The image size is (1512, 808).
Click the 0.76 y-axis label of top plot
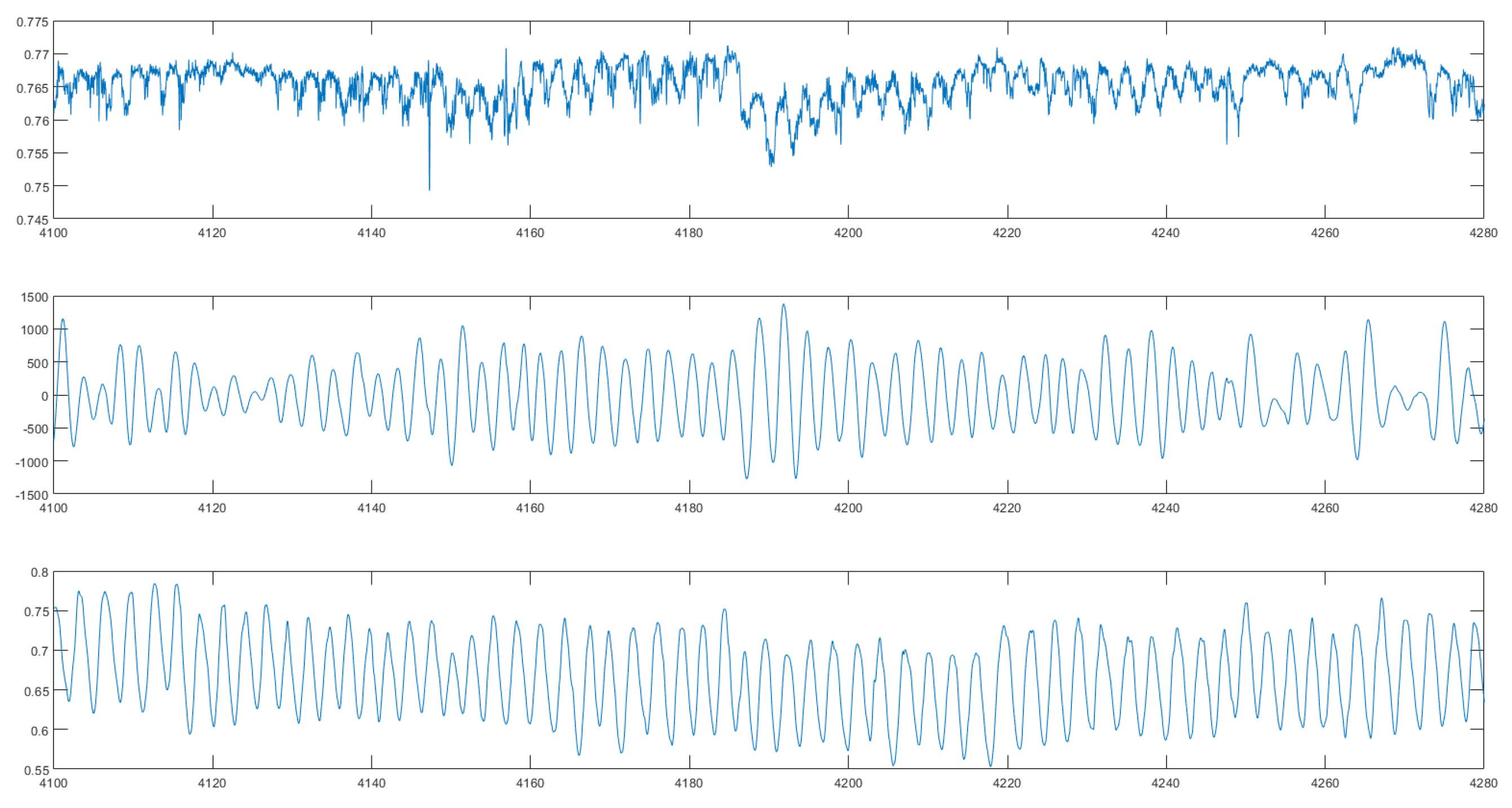(36, 121)
